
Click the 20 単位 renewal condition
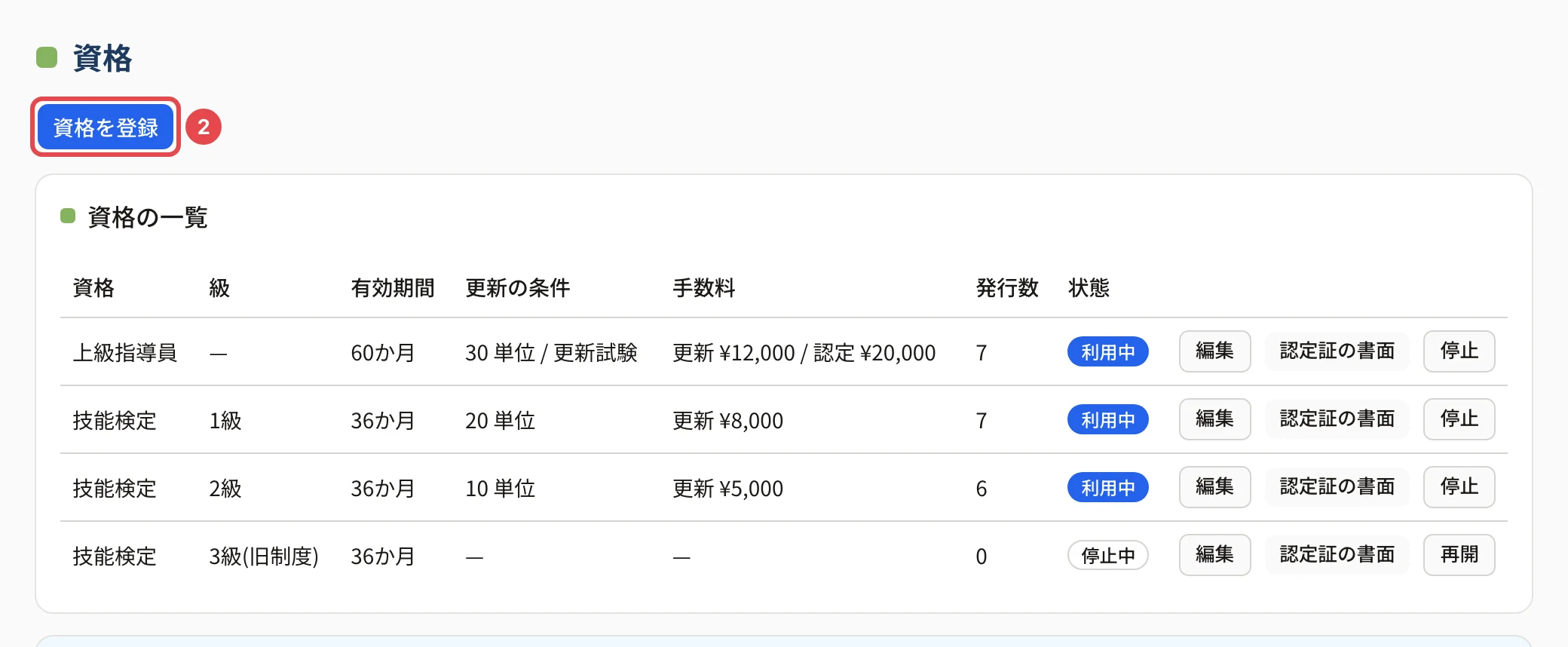click(x=500, y=420)
